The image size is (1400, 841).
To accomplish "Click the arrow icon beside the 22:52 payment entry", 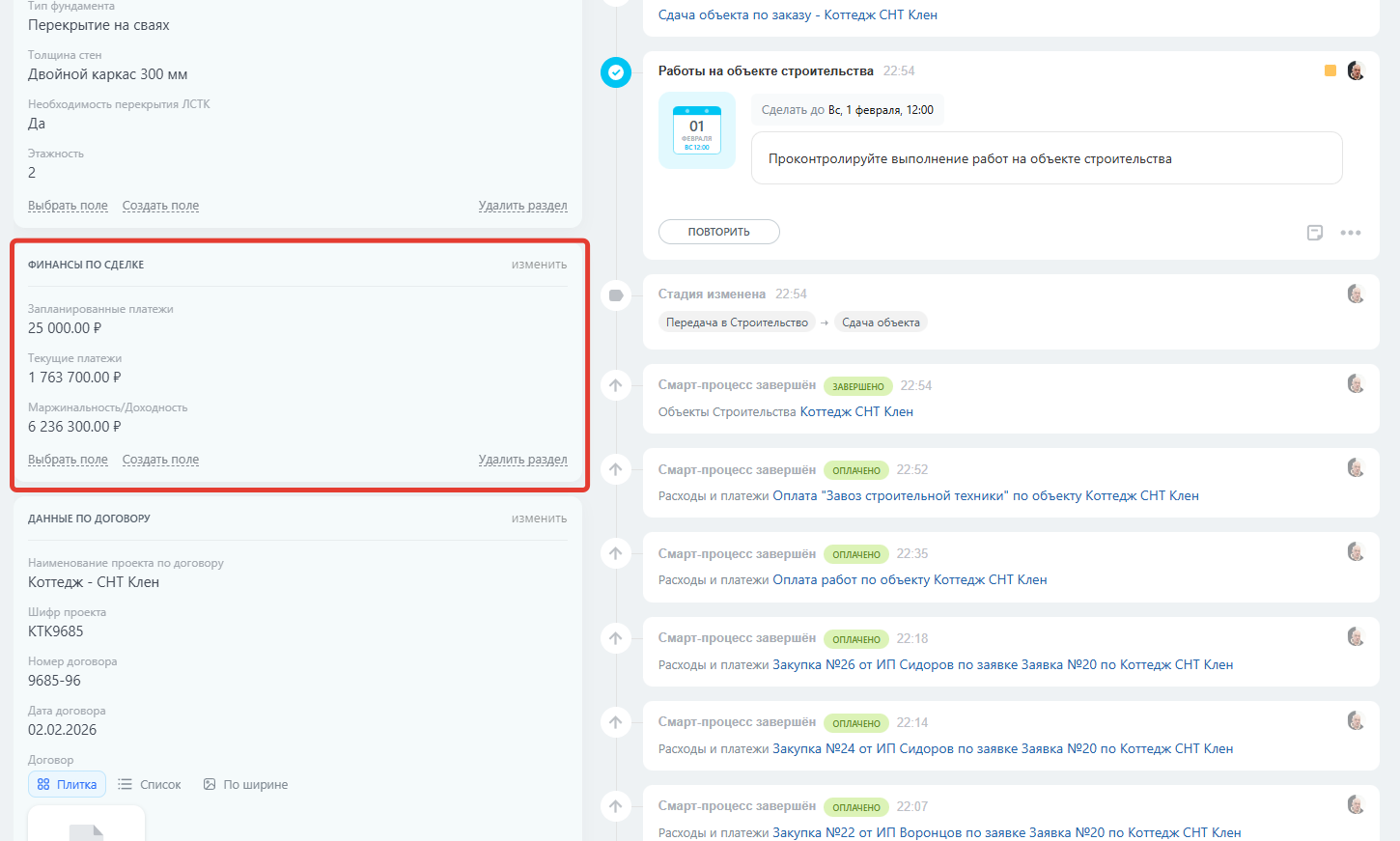I will click(x=616, y=470).
